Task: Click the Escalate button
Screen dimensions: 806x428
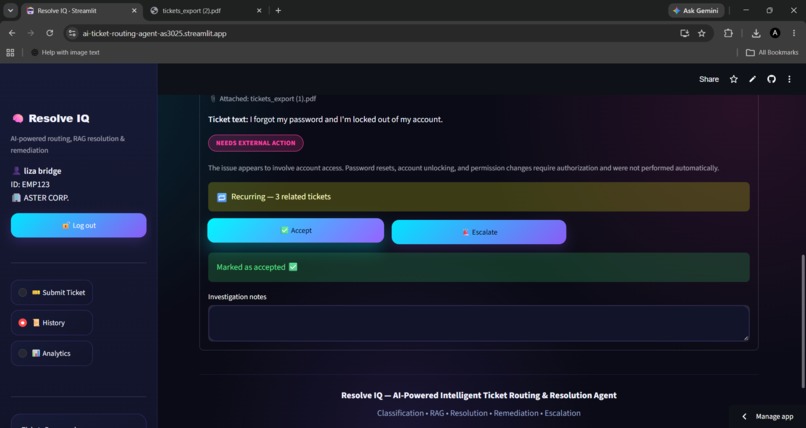Action: coord(479,232)
